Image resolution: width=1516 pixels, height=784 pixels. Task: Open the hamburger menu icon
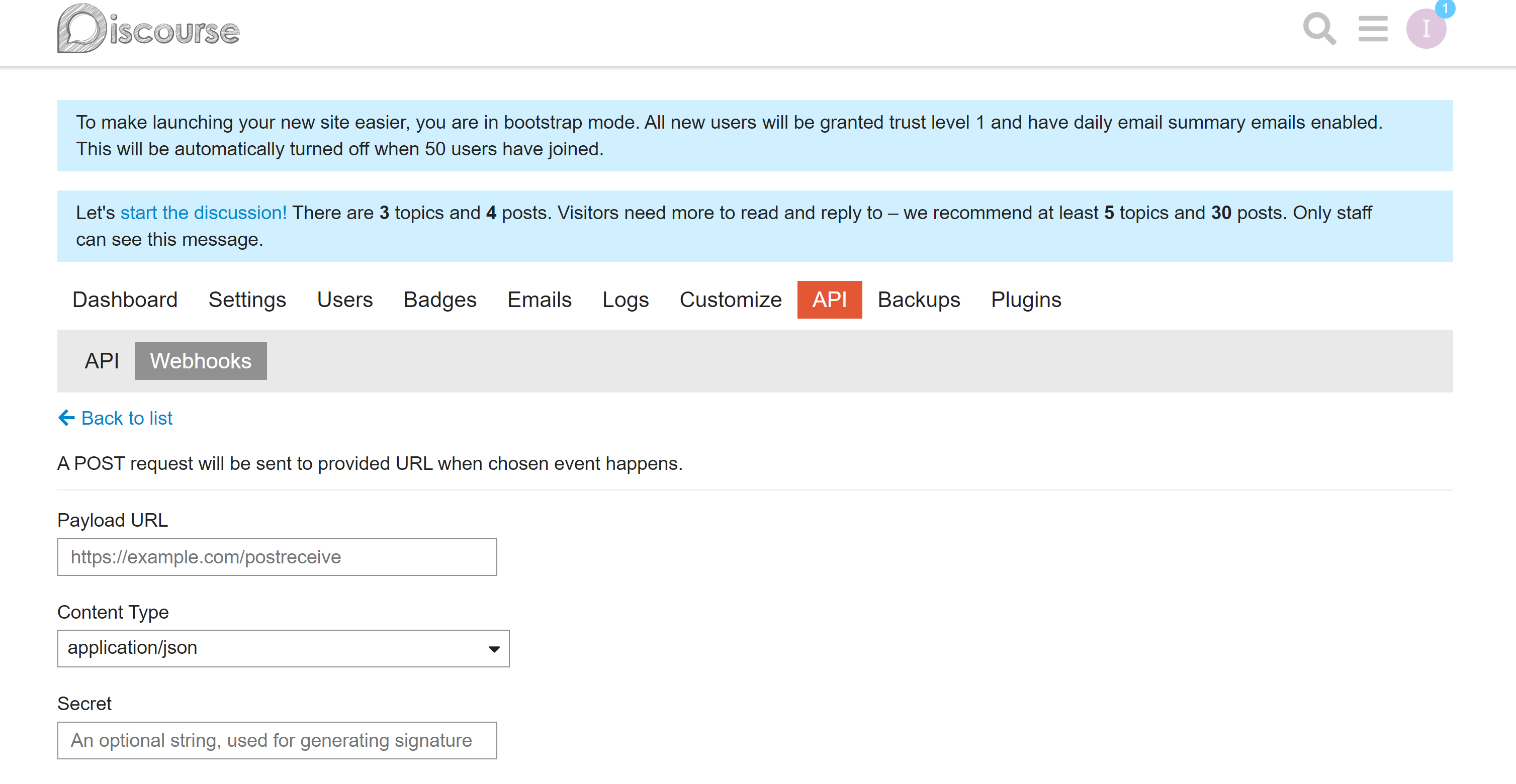point(1372,29)
